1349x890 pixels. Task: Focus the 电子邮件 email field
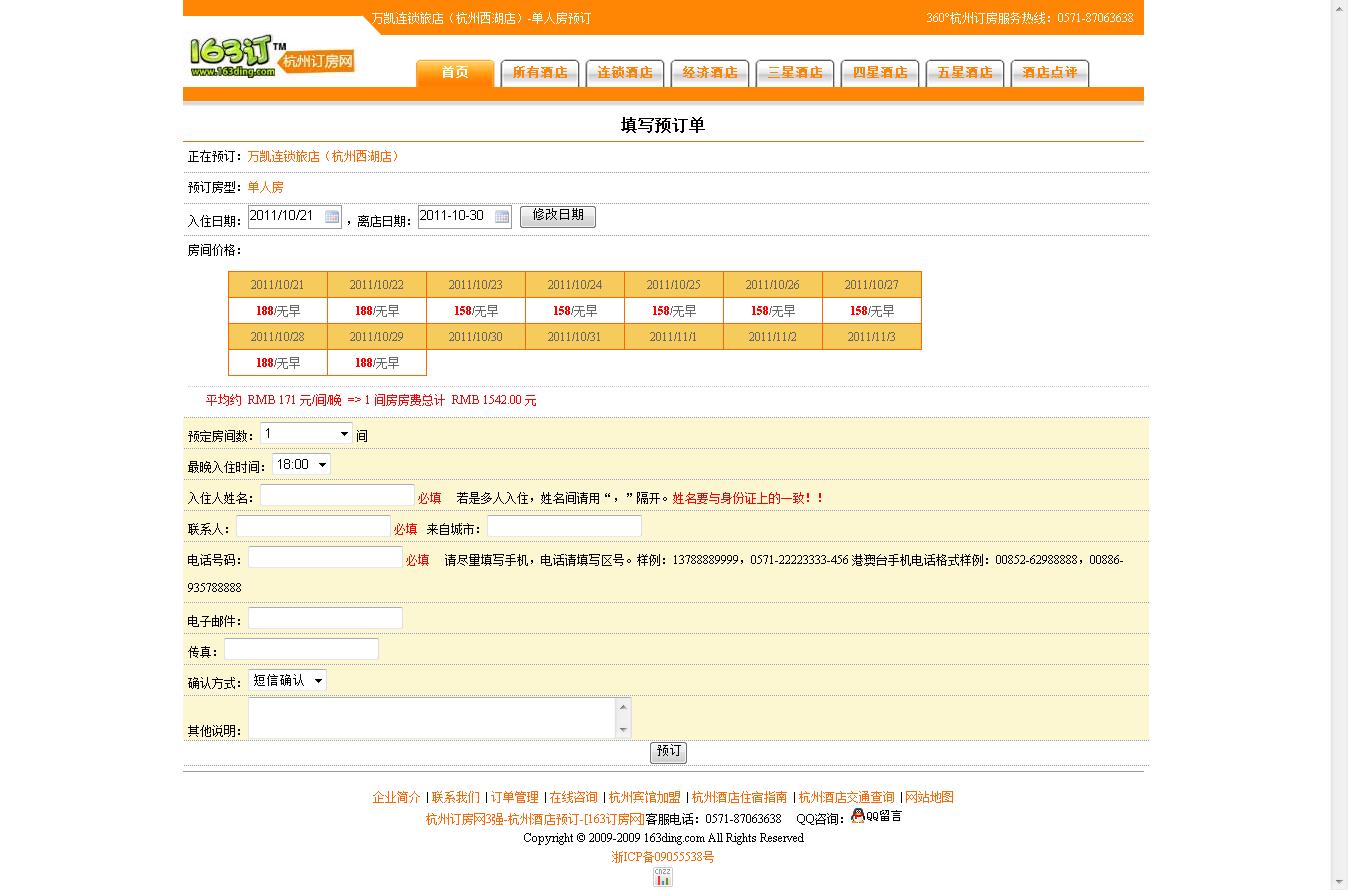[x=325, y=619]
